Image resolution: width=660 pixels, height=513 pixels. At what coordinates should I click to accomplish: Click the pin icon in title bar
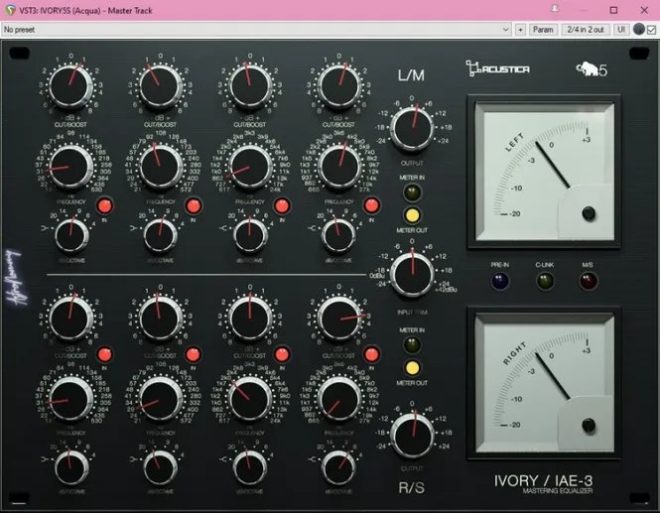555,9
